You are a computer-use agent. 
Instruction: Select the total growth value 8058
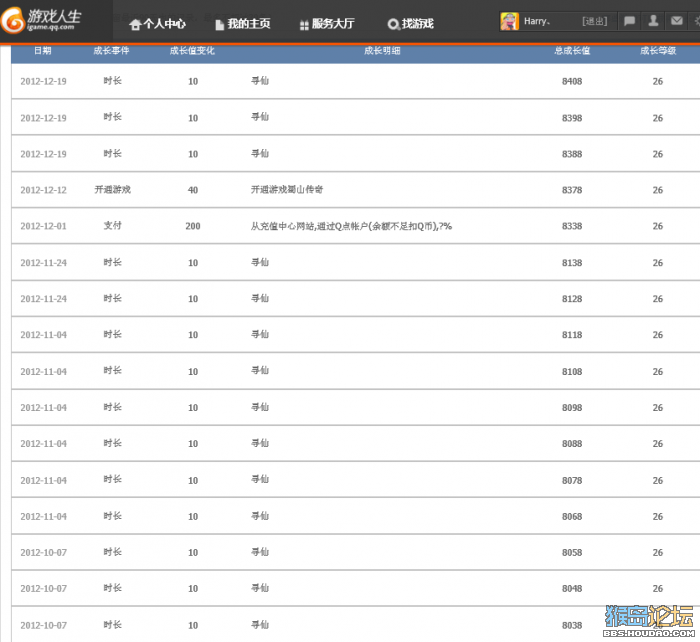[x=572, y=553]
